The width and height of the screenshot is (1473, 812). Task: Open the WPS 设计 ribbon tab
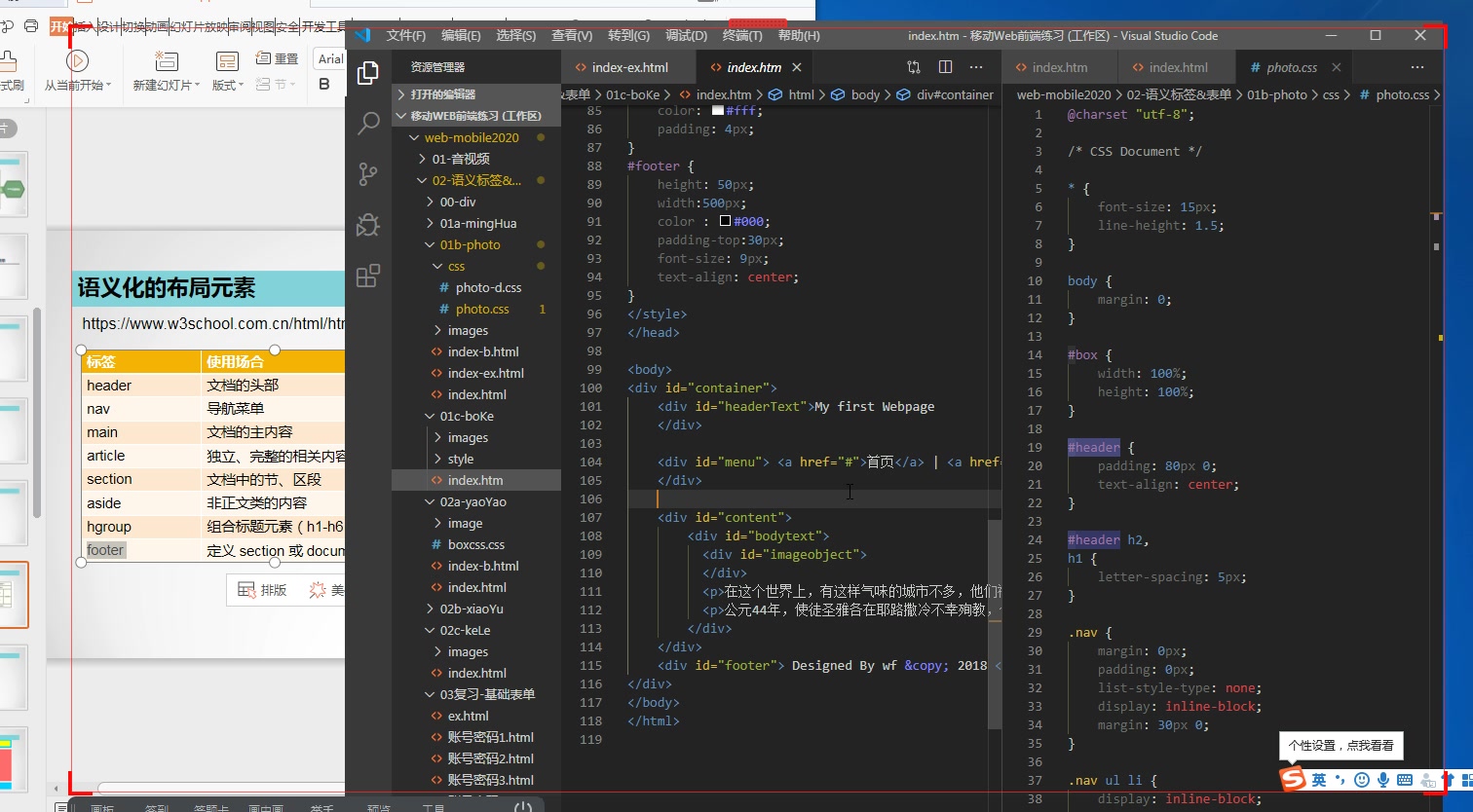[x=108, y=27]
